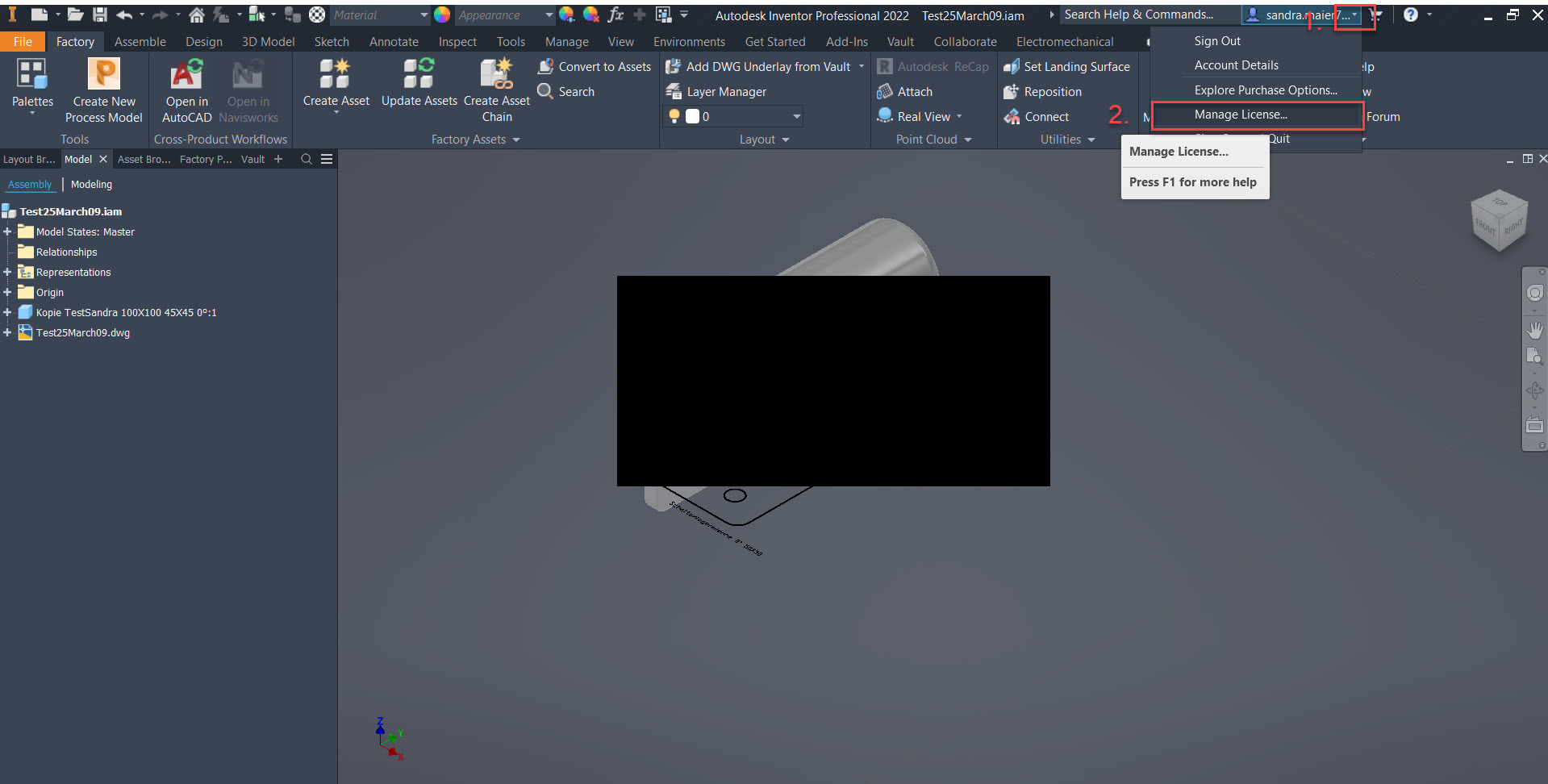Select the Pan hand tool in navigation bar
Screen dimensions: 1548x784
click(1534, 330)
